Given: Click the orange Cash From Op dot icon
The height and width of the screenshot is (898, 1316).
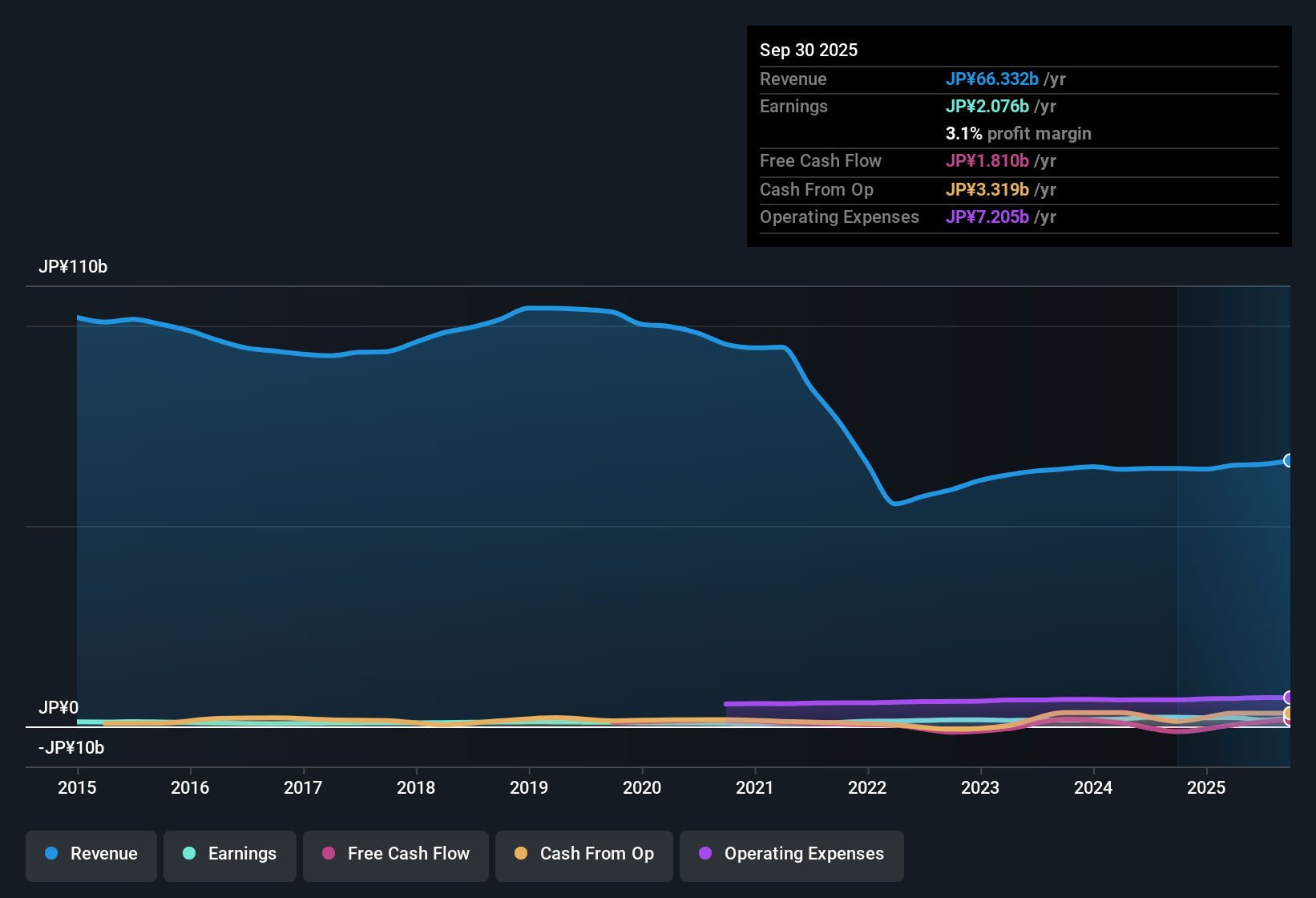Looking at the screenshot, I should 521,854.
